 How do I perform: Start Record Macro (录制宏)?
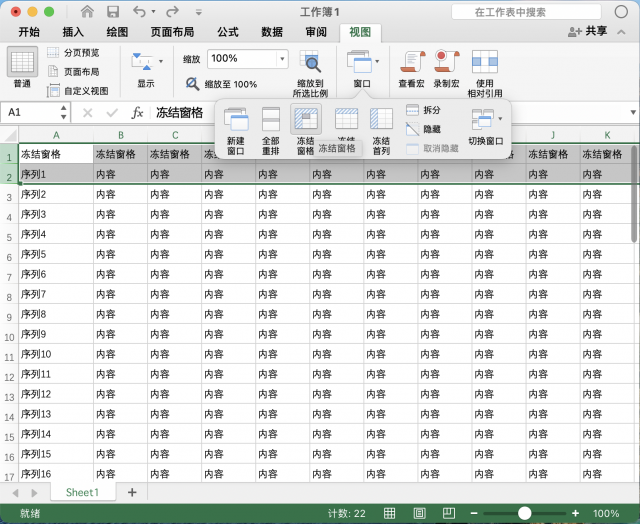click(x=446, y=69)
